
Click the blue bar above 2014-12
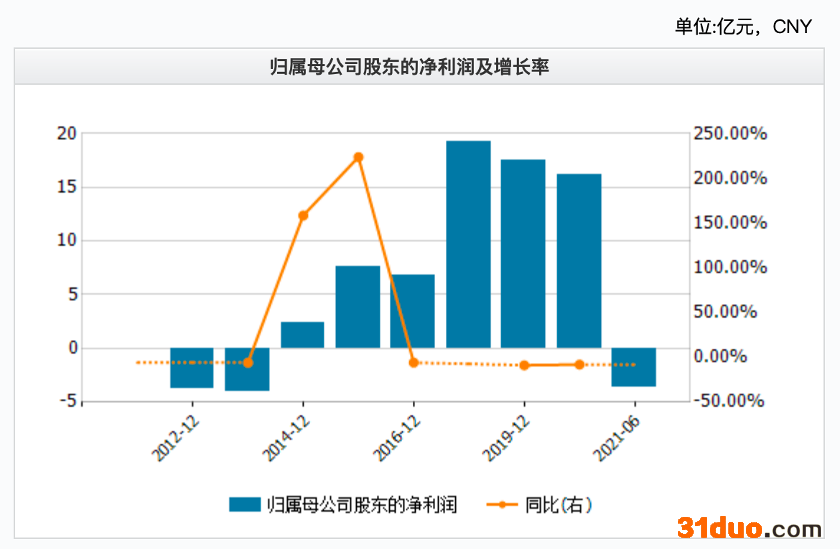[302, 335]
